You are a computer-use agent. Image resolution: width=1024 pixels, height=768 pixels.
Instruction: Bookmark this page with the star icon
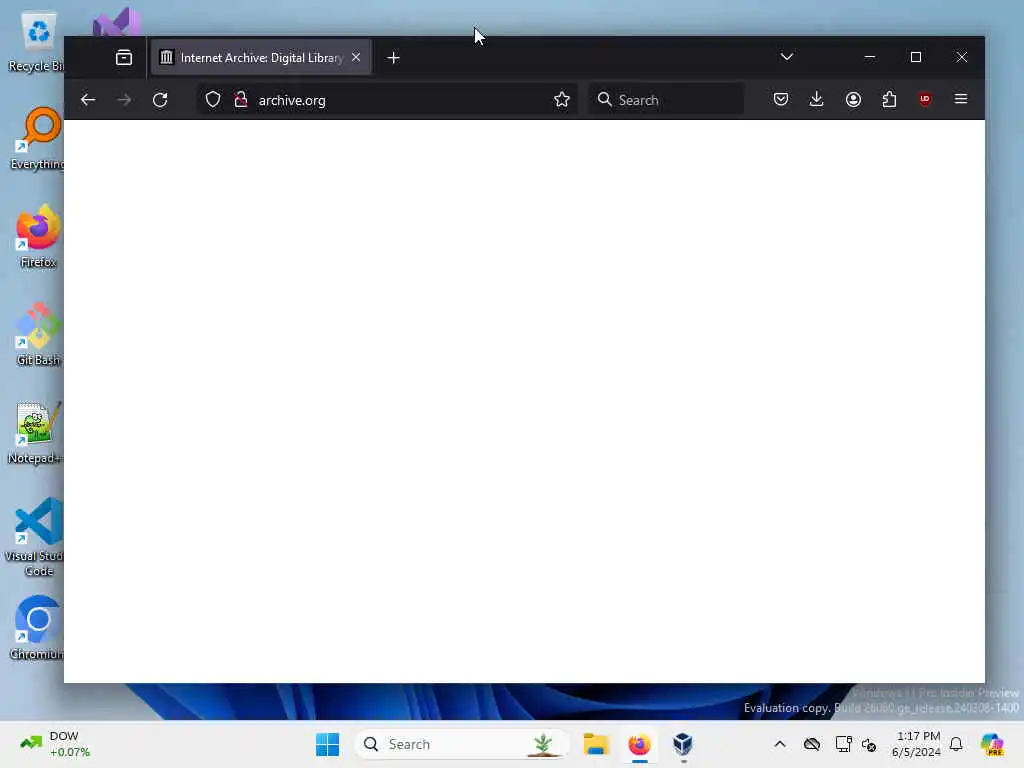tap(562, 99)
